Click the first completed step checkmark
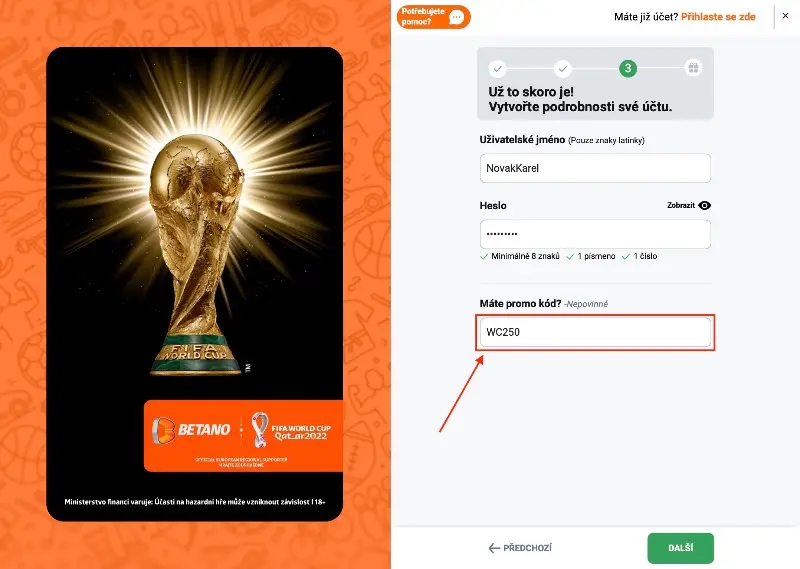The image size is (800, 569). 497,68
